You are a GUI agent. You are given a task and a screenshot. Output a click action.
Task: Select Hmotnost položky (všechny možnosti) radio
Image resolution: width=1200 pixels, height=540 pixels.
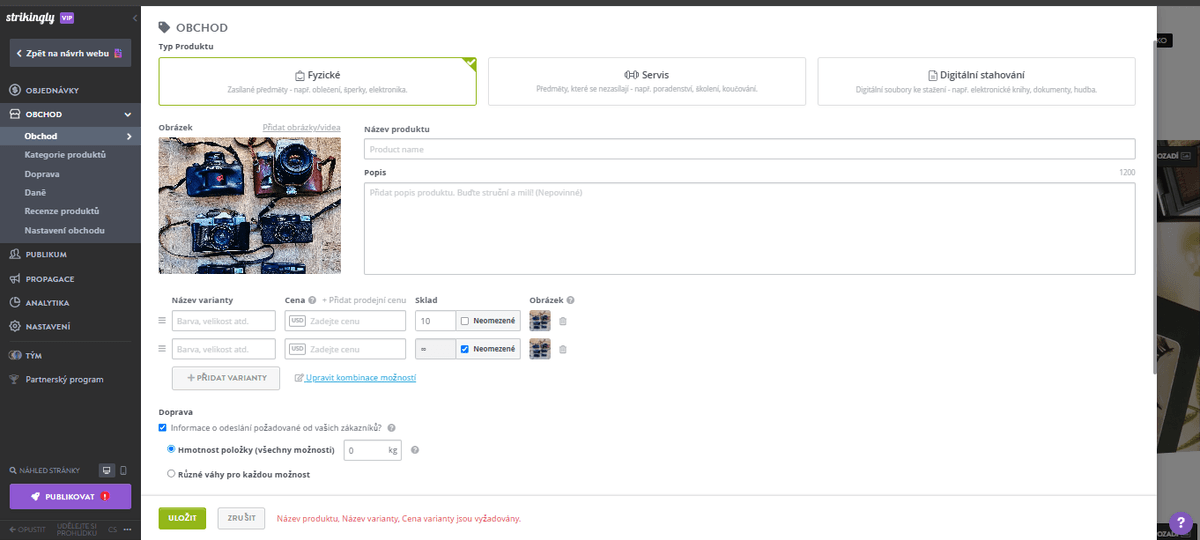pos(171,450)
